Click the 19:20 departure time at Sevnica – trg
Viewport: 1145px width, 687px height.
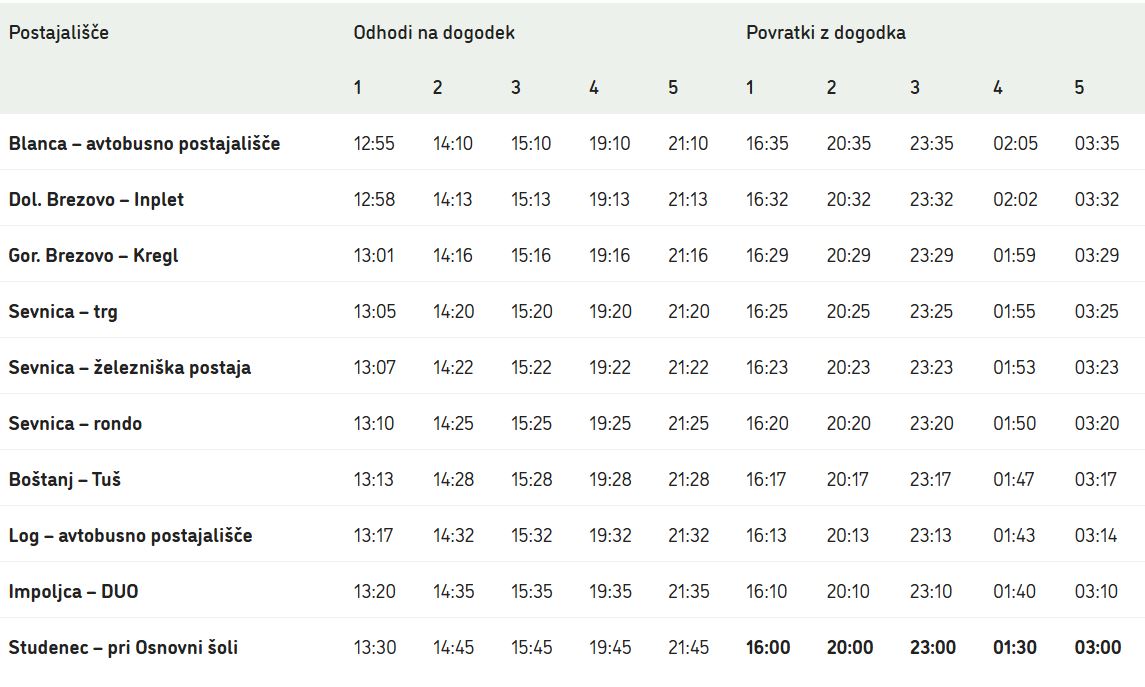(610, 312)
